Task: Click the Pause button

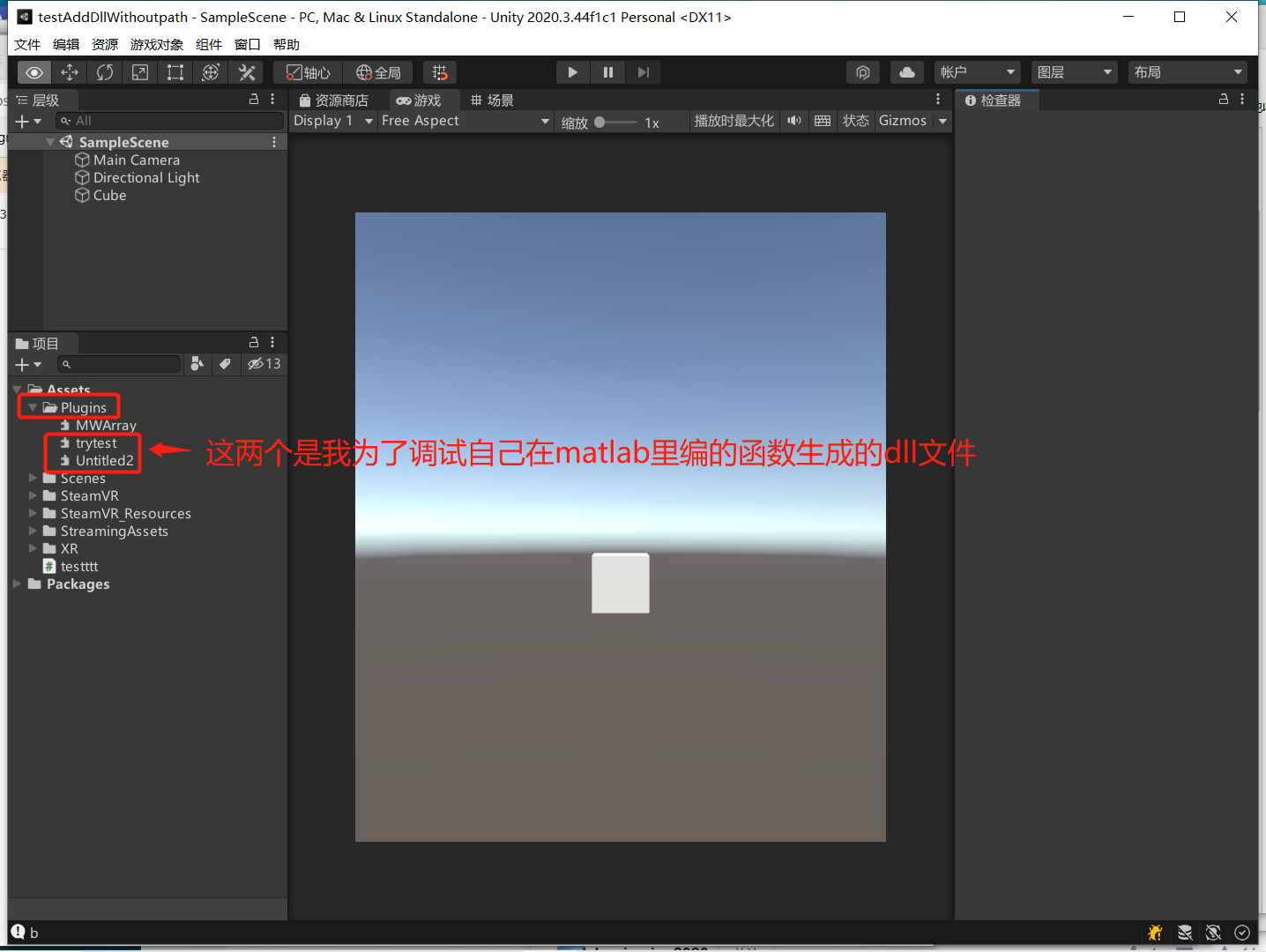Action: point(607,72)
